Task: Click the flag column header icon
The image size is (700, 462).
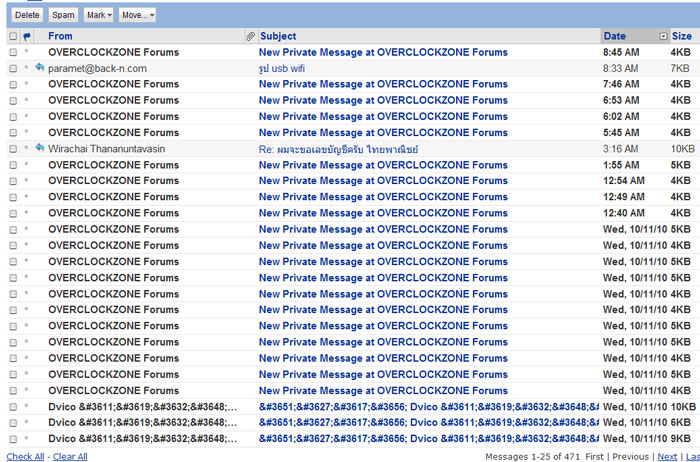Action: pyautogui.click(x=27, y=36)
